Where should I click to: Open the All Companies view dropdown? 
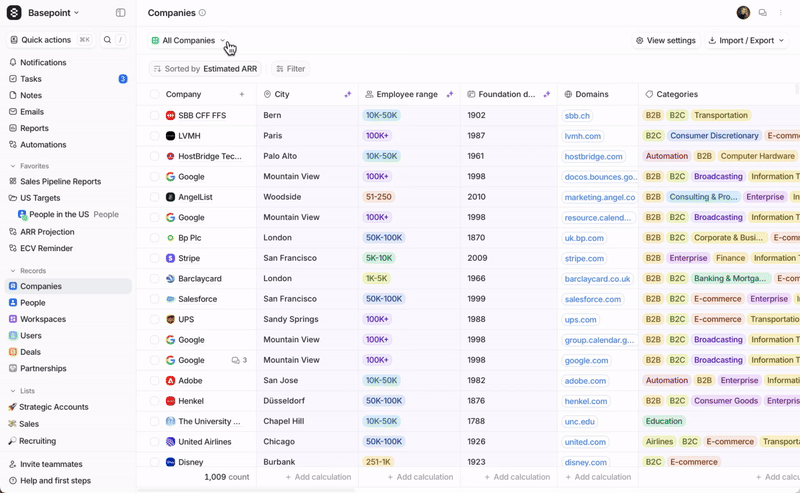point(189,41)
